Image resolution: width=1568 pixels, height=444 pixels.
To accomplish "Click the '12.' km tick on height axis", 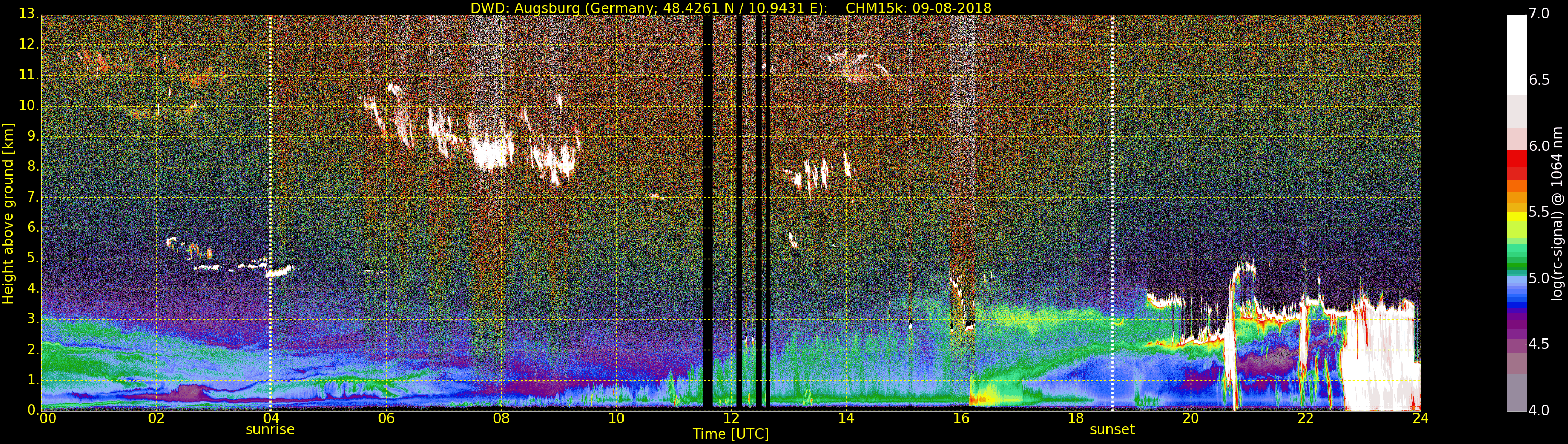I will [29, 44].
